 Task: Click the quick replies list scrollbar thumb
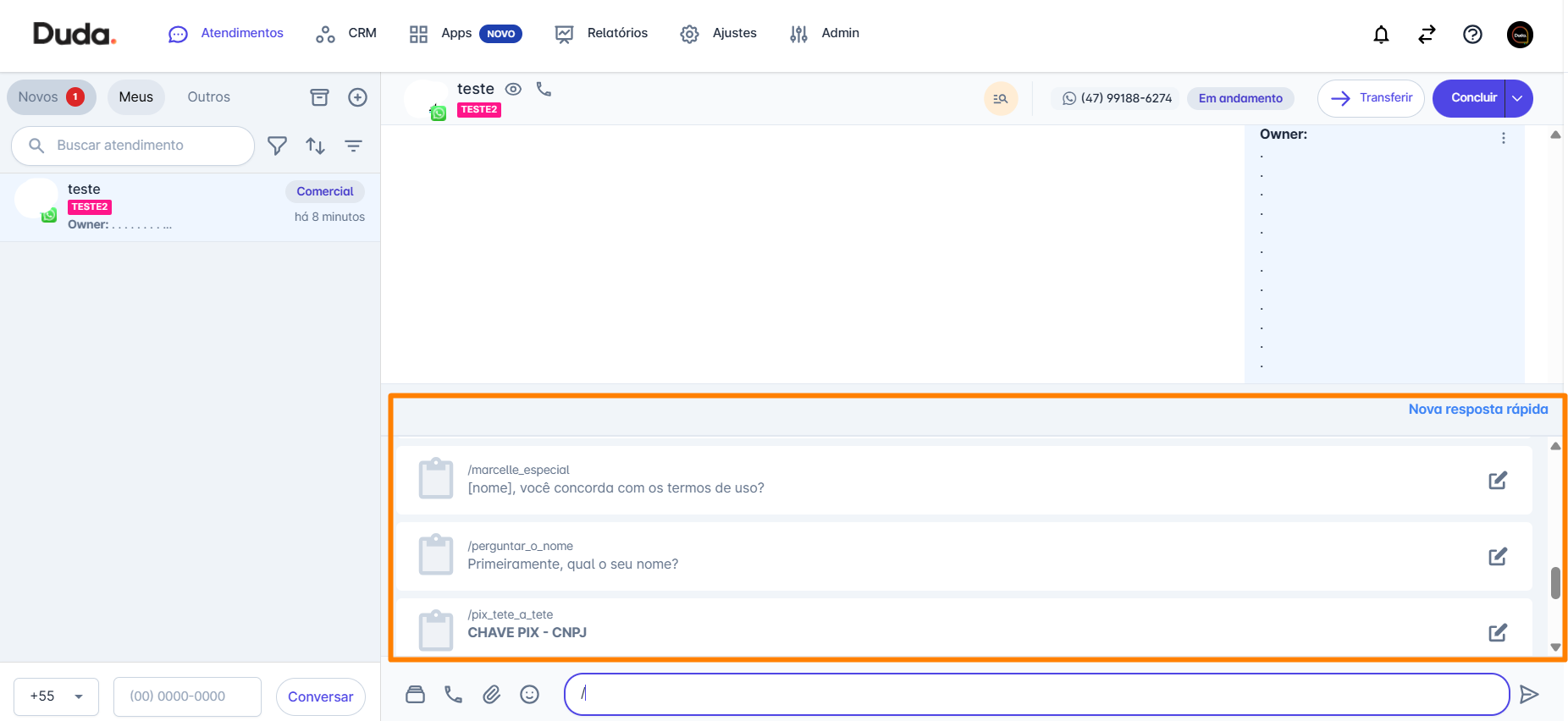point(1555,583)
